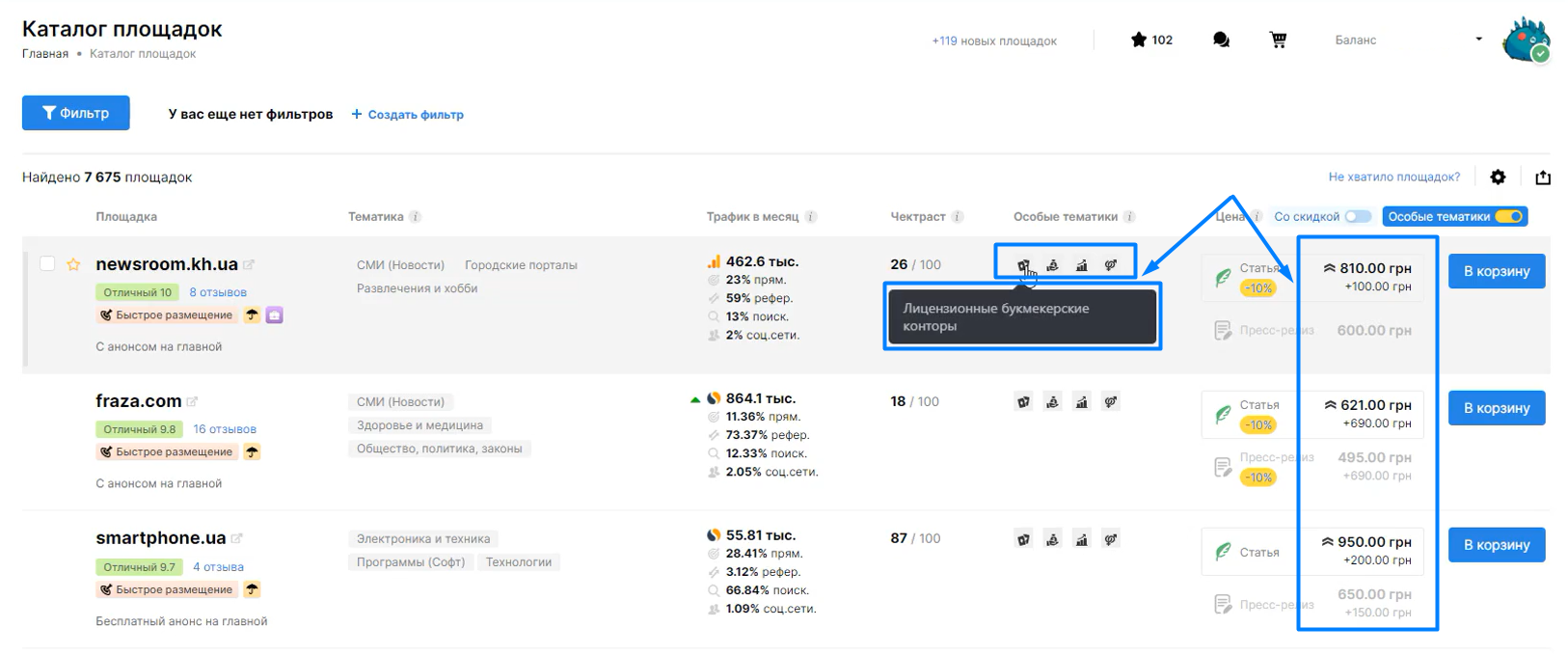Click the blue Фильтр button
Image resolution: width=1568 pixels, height=655 pixels.
pyautogui.click(x=75, y=113)
